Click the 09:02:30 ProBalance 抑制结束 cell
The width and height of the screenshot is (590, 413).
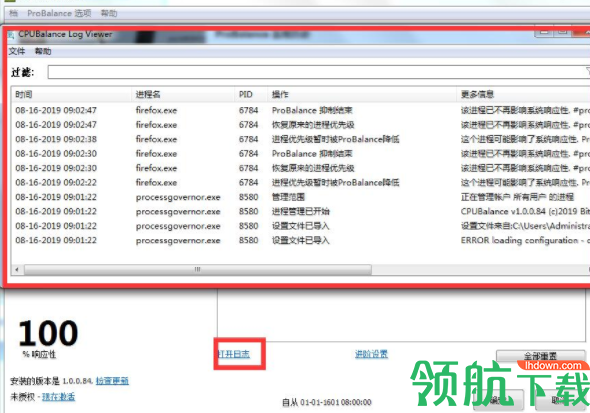[x=312, y=153]
